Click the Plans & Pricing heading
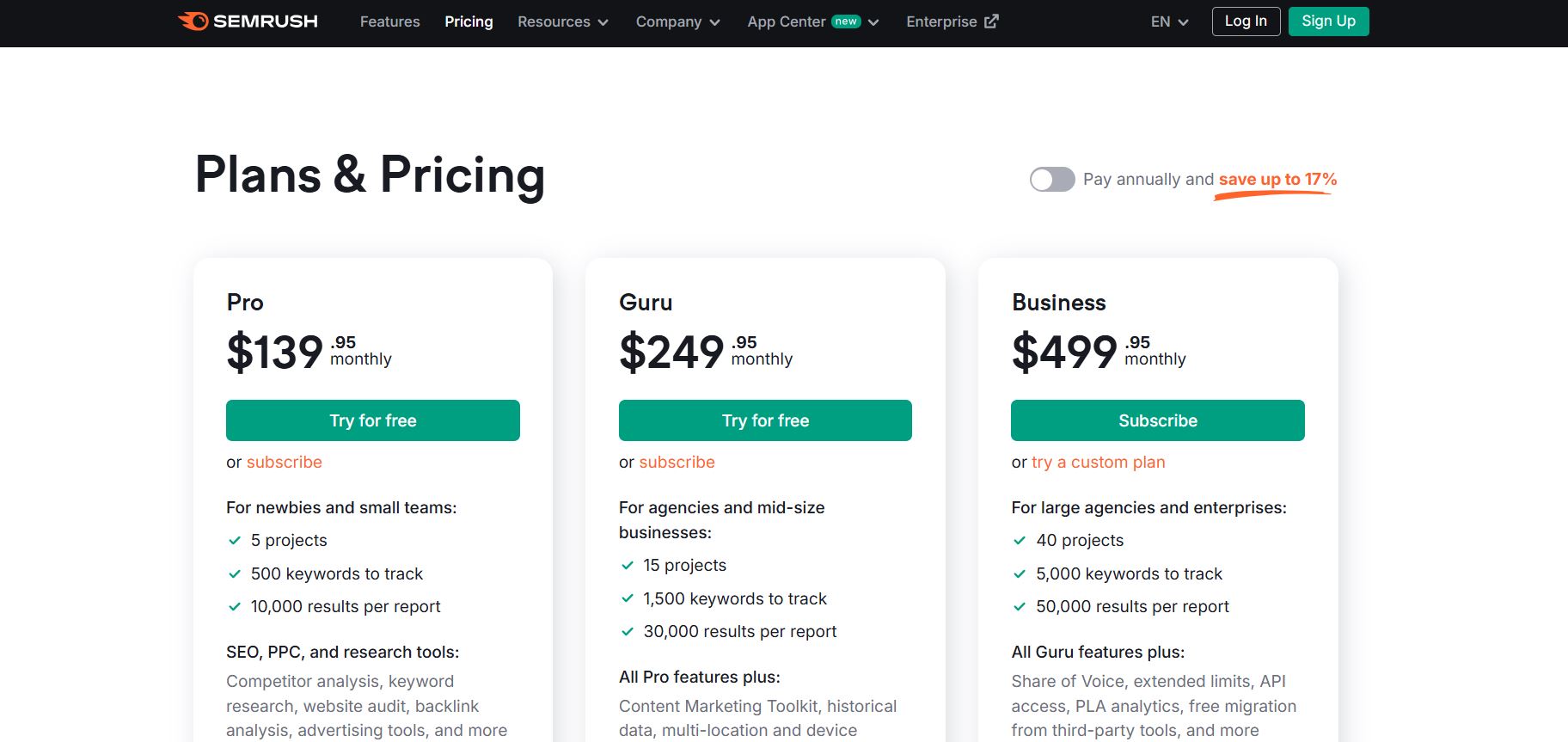 click(x=370, y=175)
